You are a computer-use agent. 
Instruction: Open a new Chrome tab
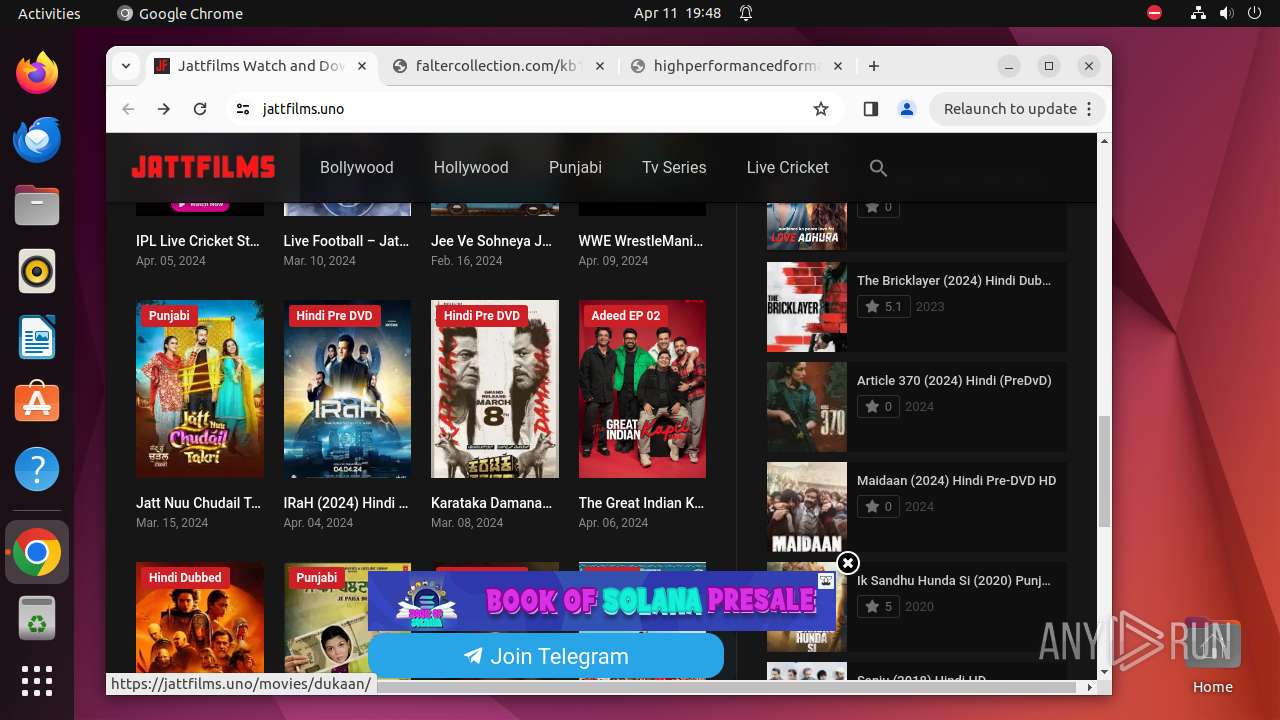(874, 66)
